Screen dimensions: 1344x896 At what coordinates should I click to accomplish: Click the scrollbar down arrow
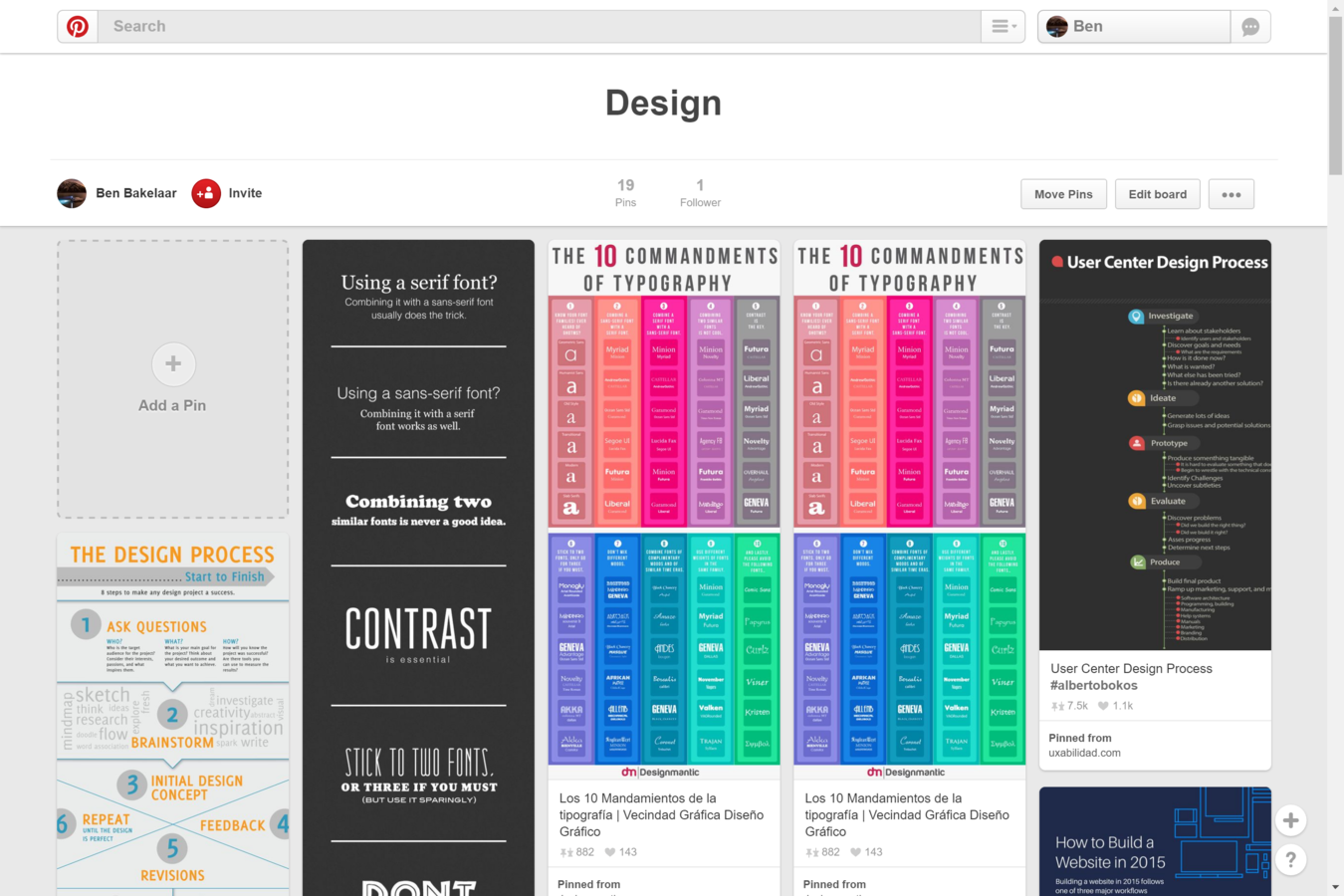tap(1335, 887)
